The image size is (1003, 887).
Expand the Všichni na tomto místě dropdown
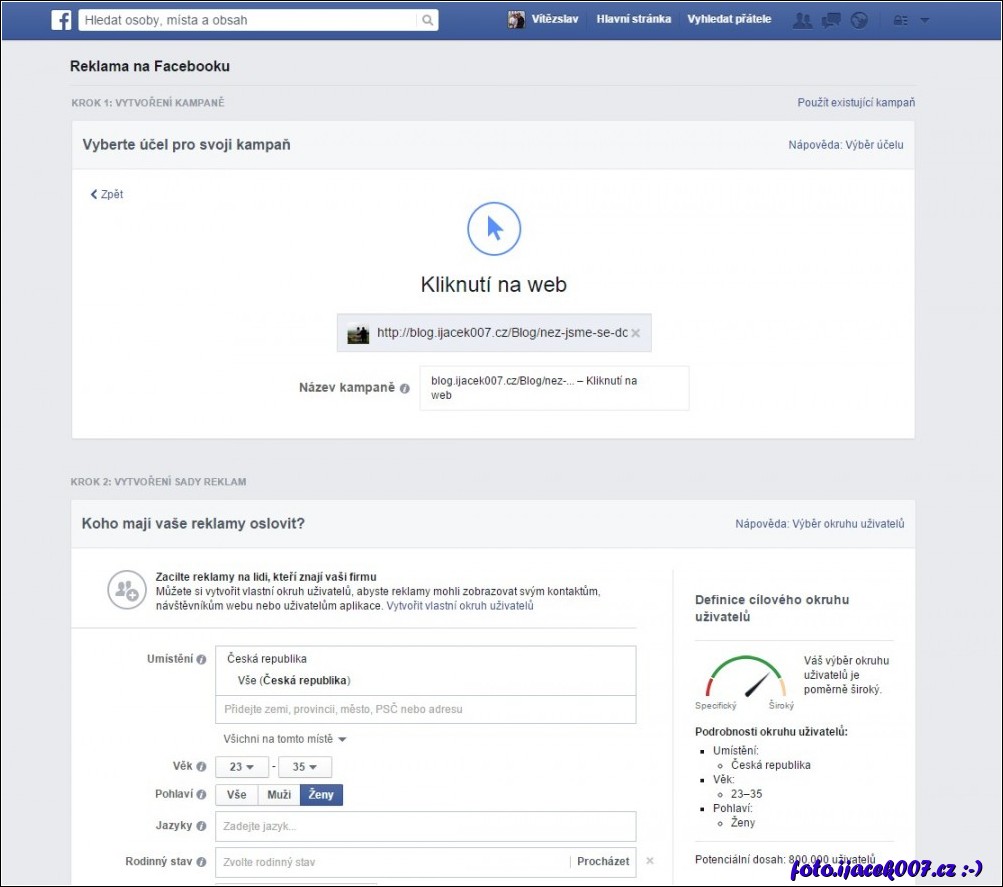[285, 739]
